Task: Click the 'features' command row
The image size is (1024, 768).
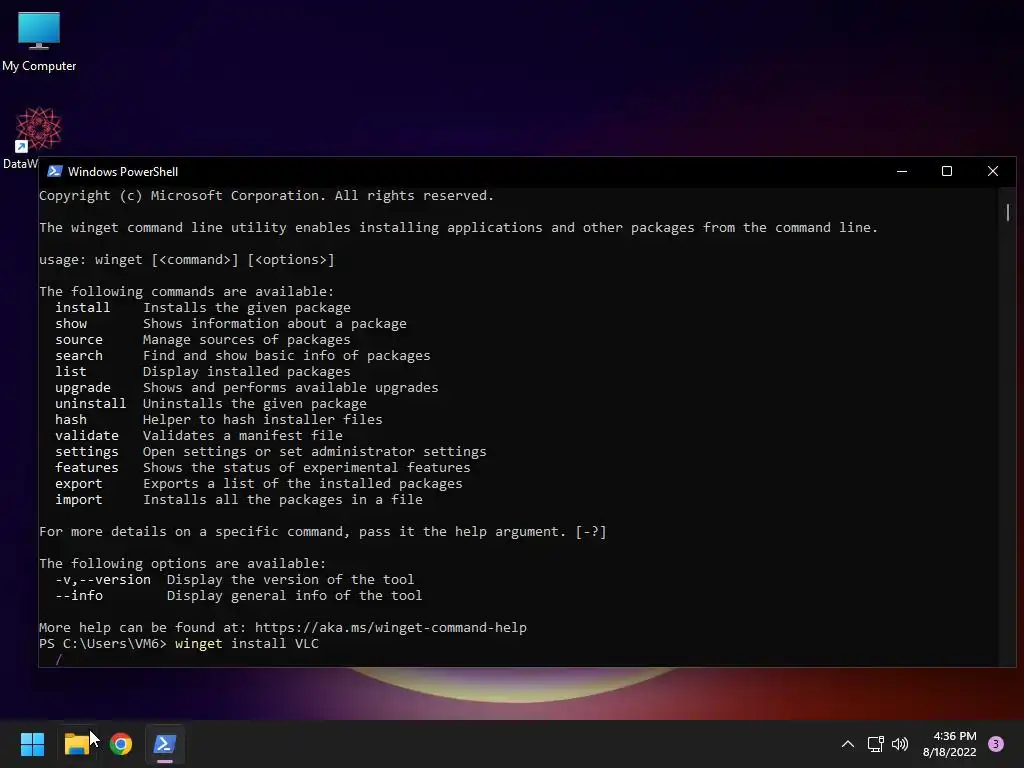Action: point(263,468)
